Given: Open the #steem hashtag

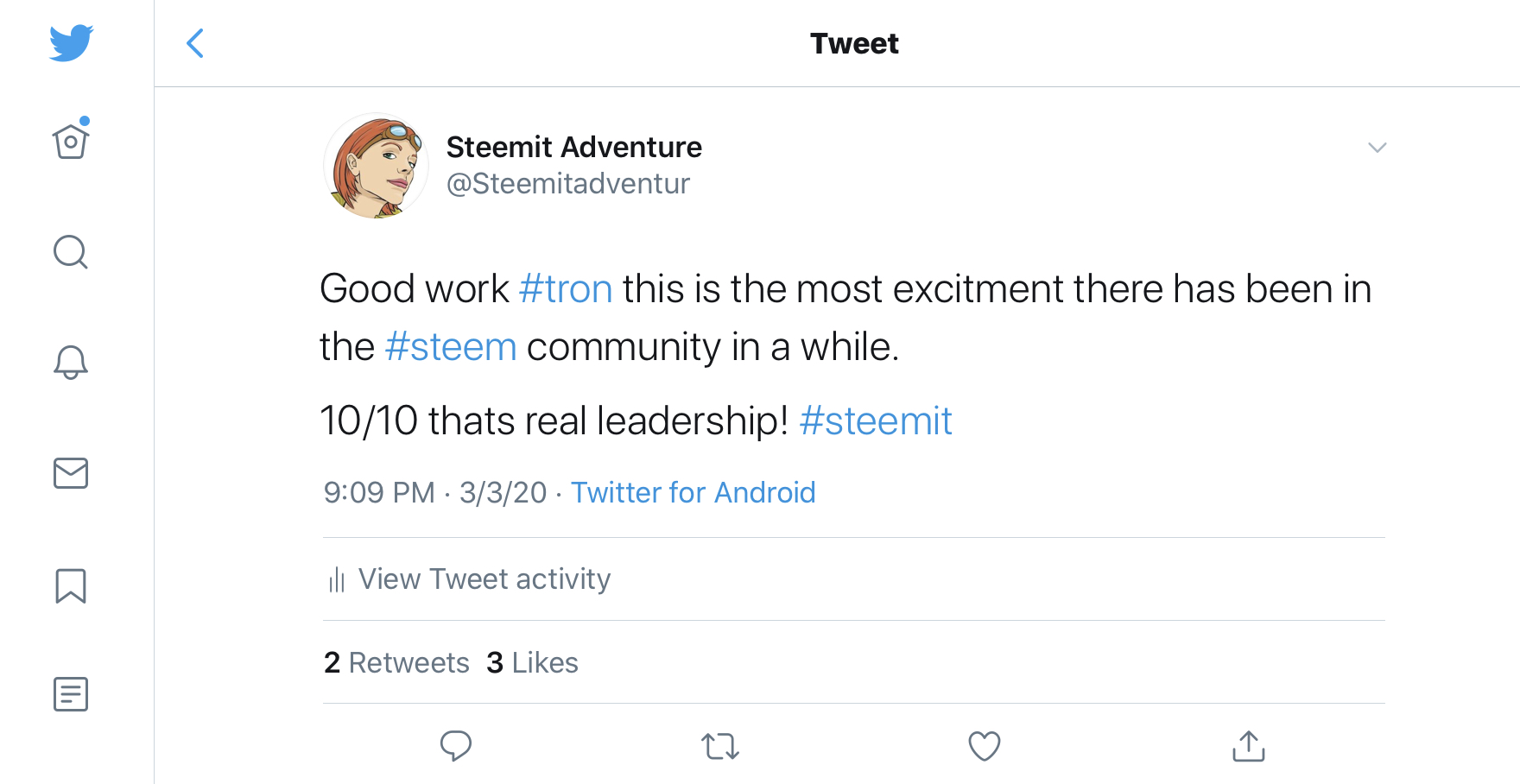Looking at the screenshot, I should 451,347.
